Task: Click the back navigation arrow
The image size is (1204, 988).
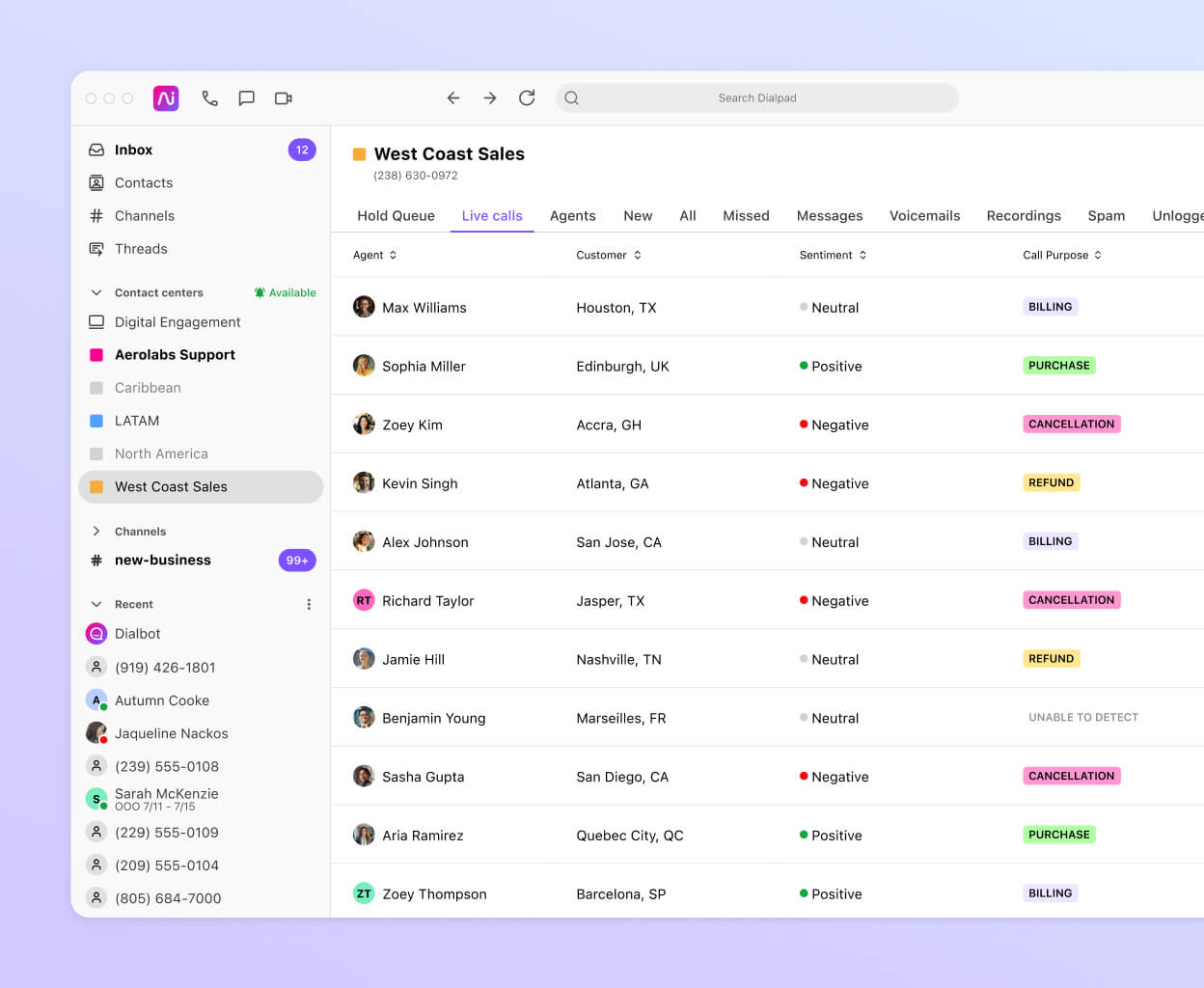Action: 452,97
